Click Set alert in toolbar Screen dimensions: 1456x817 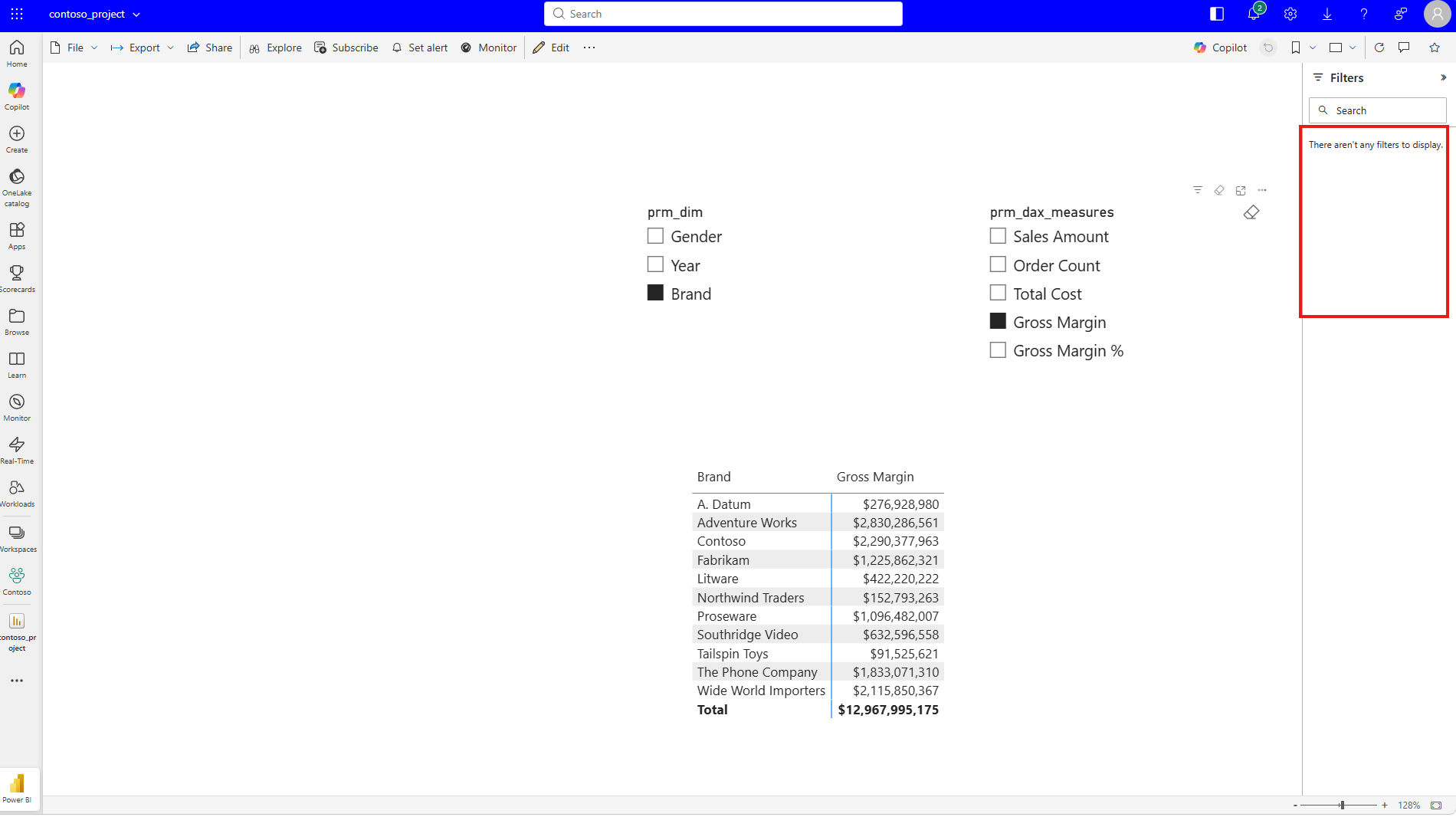click(x=420, y=48)
